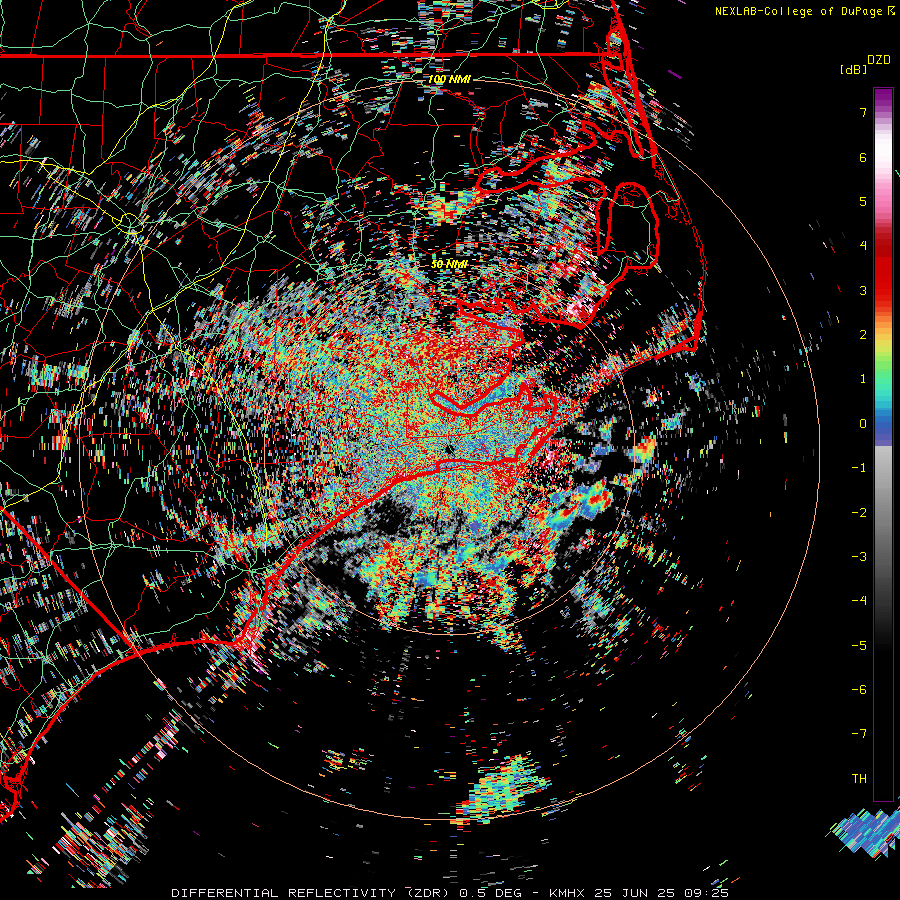
Task: Click the ZDR color scale bar
Action: tap(883, 444)
